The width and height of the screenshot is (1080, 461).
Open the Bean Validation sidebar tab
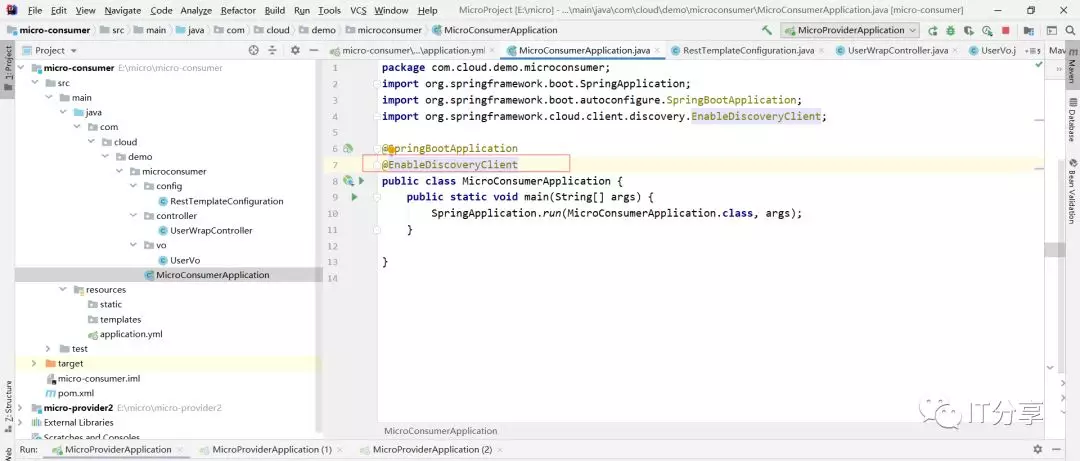pos(1072,191)
